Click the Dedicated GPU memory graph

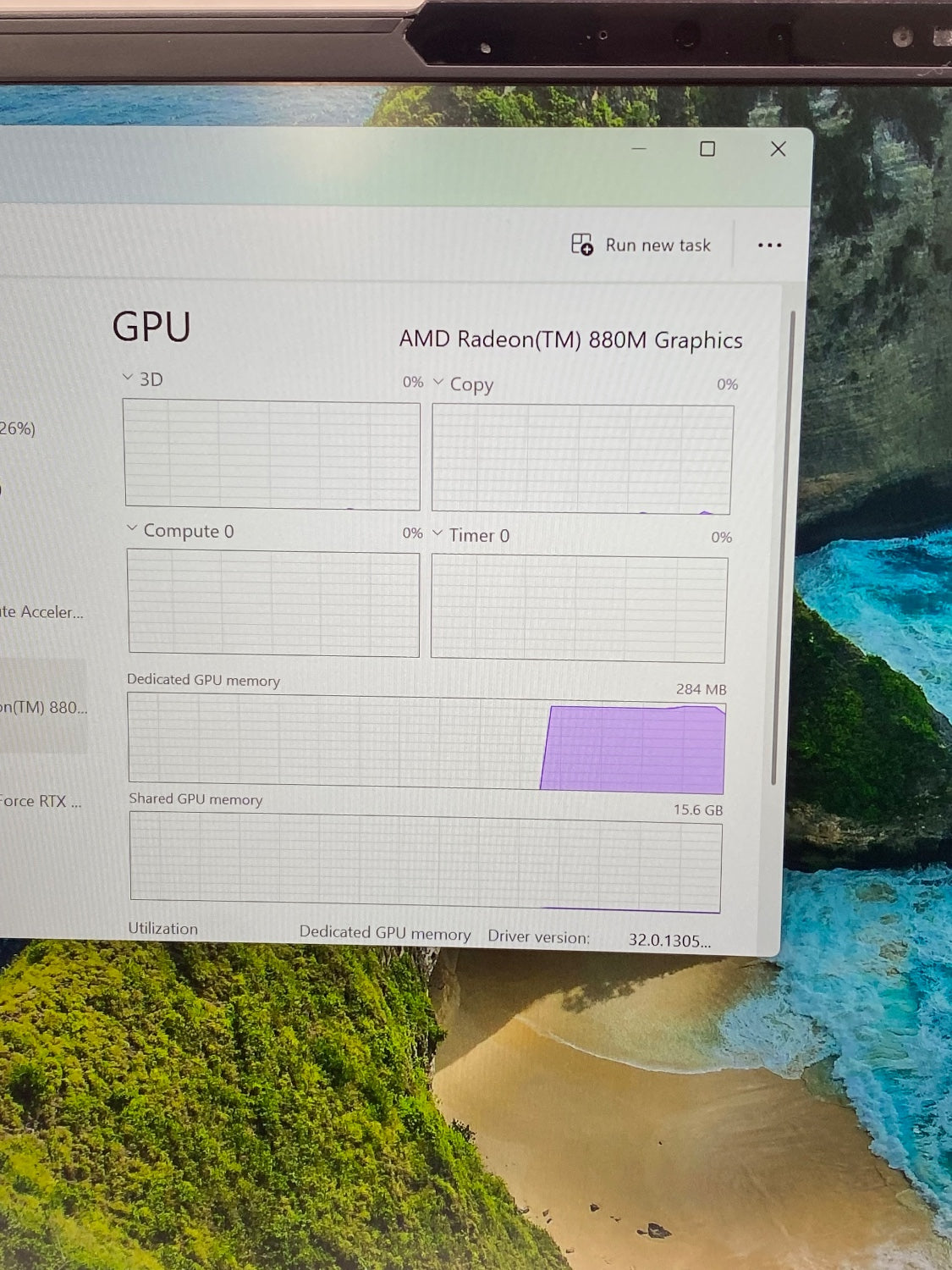(426, 743)
